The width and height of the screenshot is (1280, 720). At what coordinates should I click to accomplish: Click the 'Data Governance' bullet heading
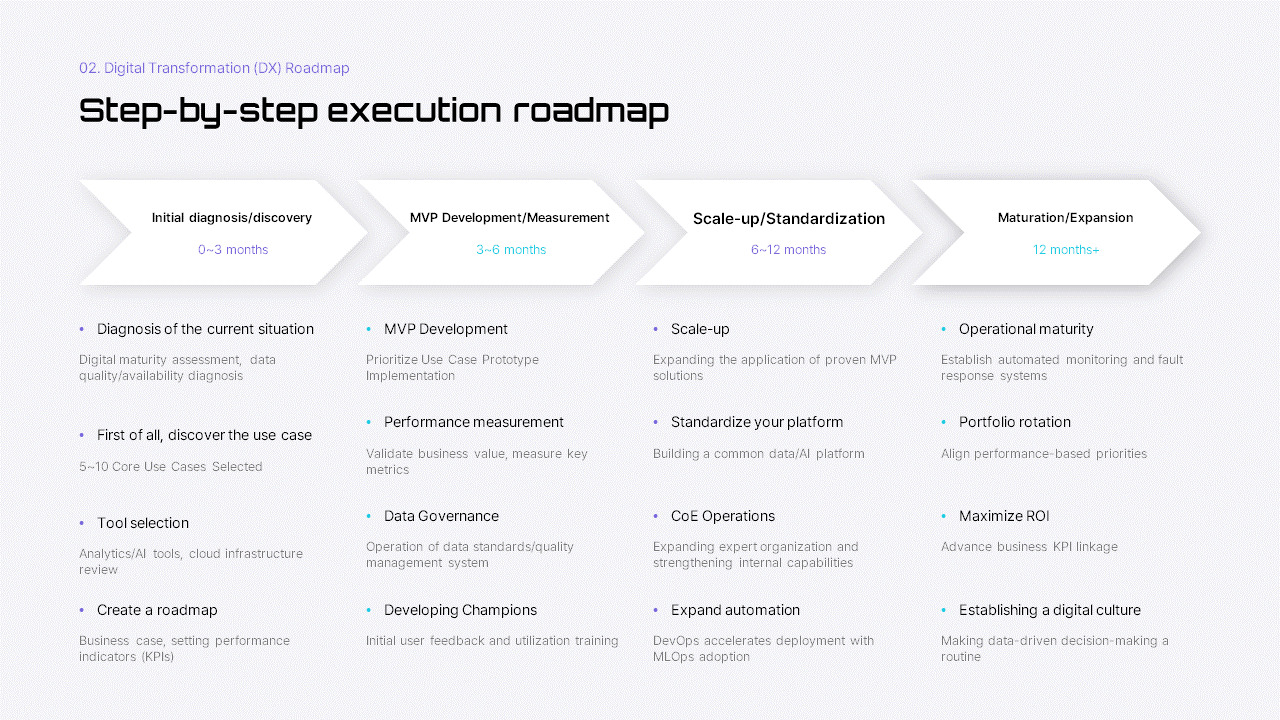(441, 516)
